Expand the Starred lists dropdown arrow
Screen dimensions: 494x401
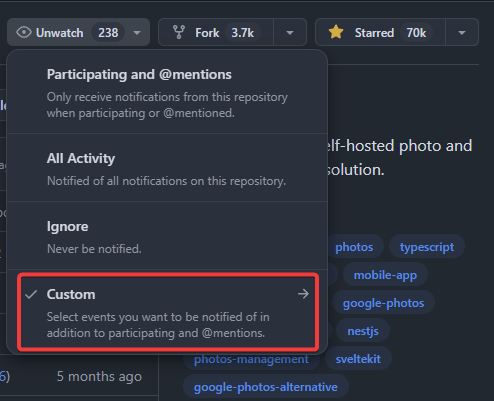(x=462, y=33)
